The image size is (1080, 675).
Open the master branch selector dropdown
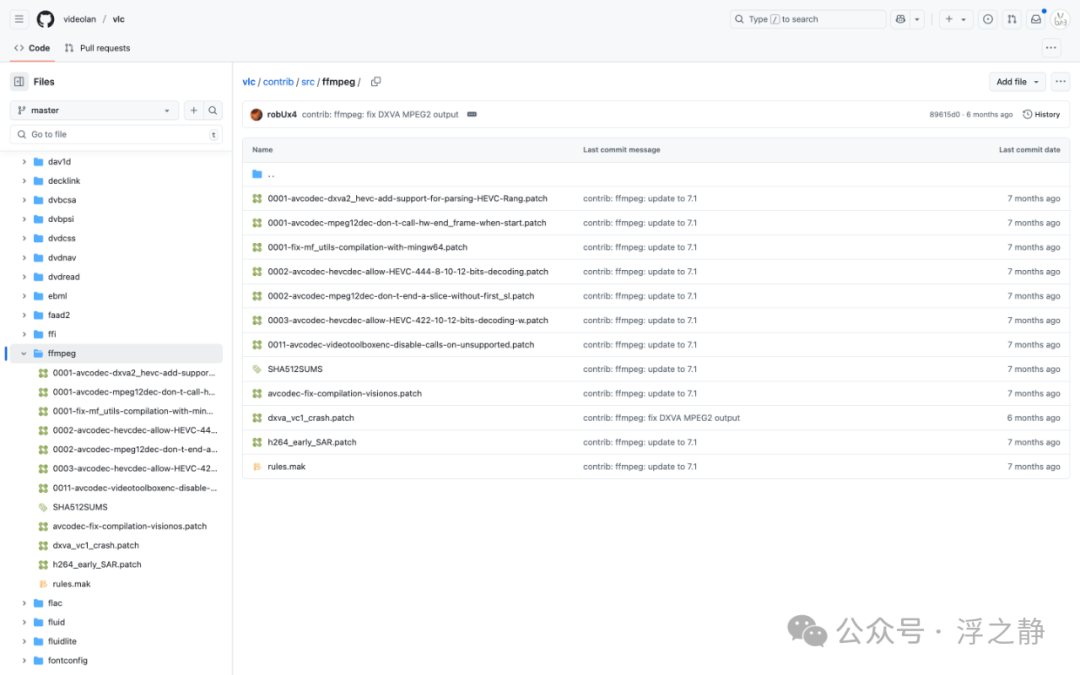(x=94, y=110)
